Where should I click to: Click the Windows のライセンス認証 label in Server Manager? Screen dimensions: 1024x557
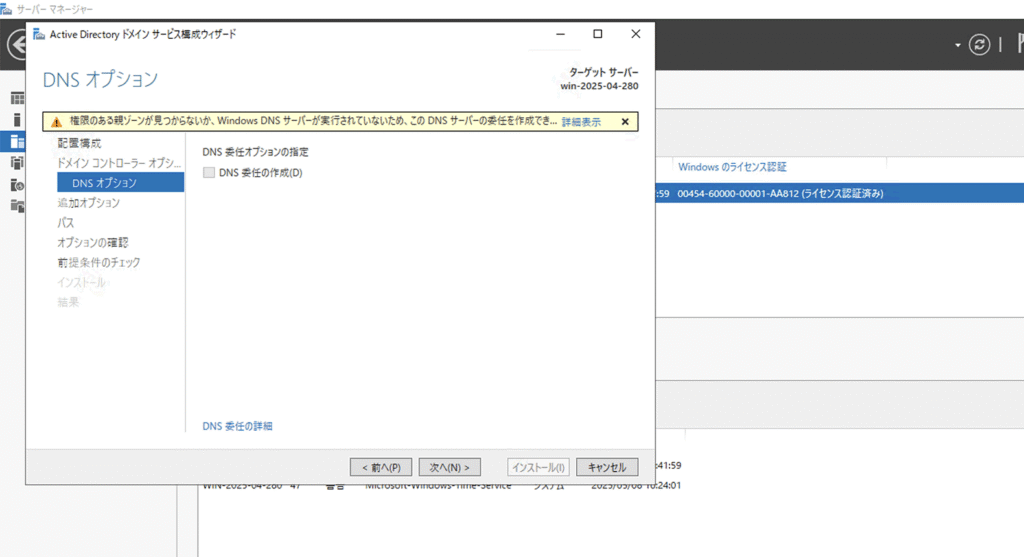[x=732, y=167]
